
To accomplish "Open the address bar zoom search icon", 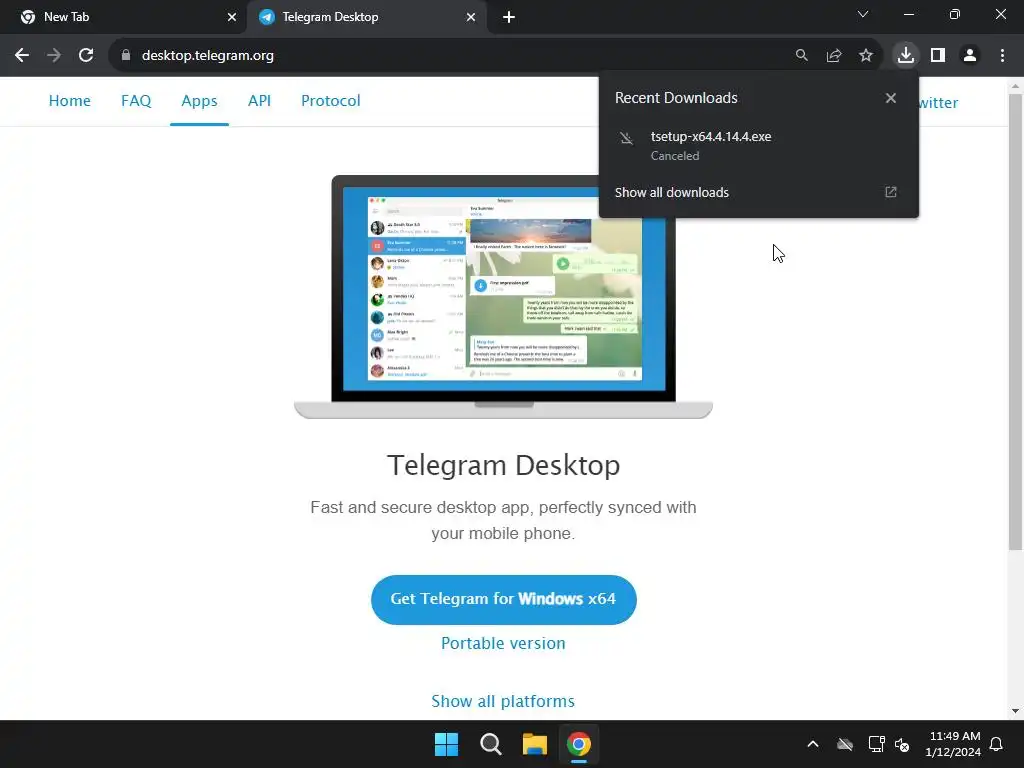I will [x=801, y=56].
